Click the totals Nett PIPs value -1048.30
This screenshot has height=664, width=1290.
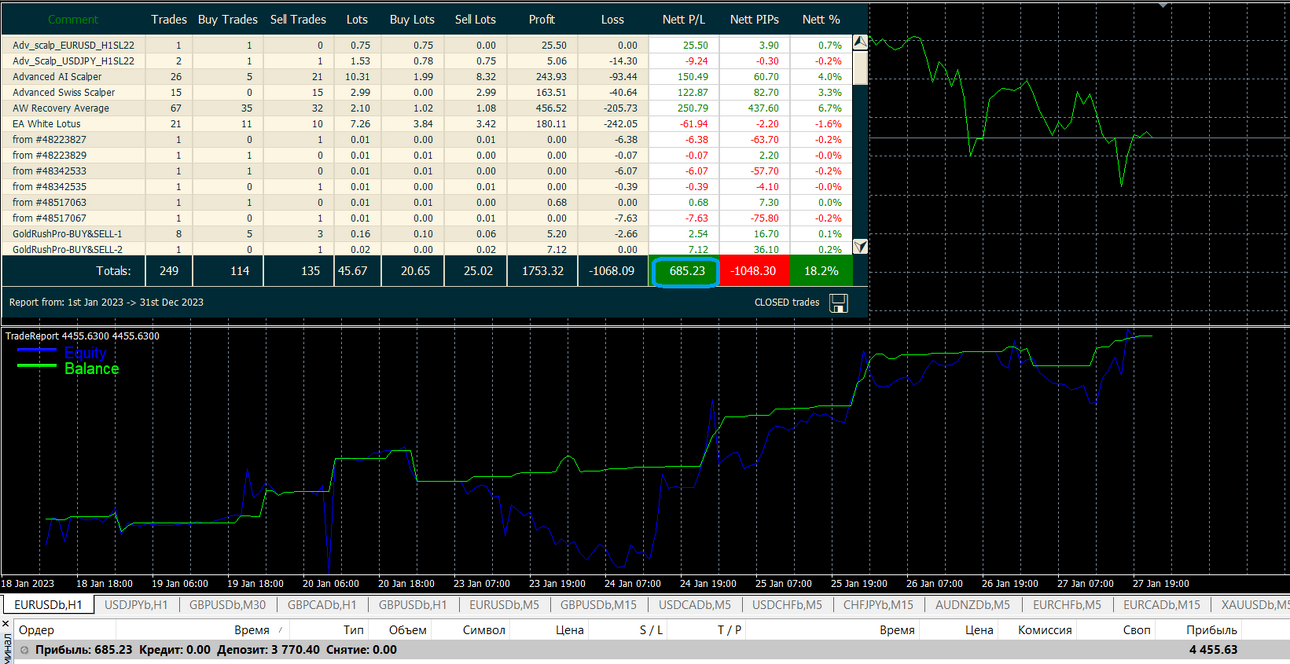pyautogui.click(x=755, y=270)
